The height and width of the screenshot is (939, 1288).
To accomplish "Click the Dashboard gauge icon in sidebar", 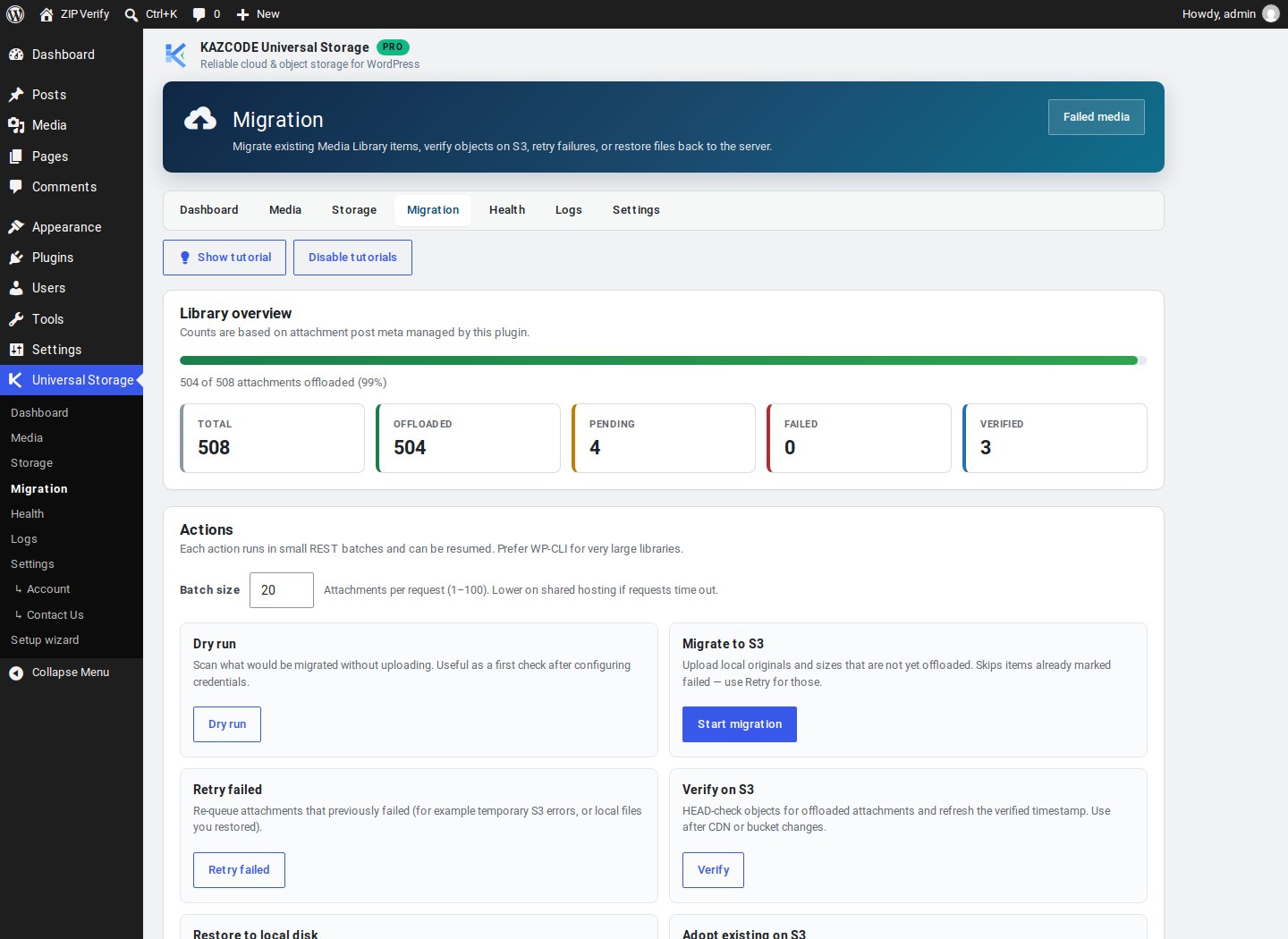I will [16, 55].
